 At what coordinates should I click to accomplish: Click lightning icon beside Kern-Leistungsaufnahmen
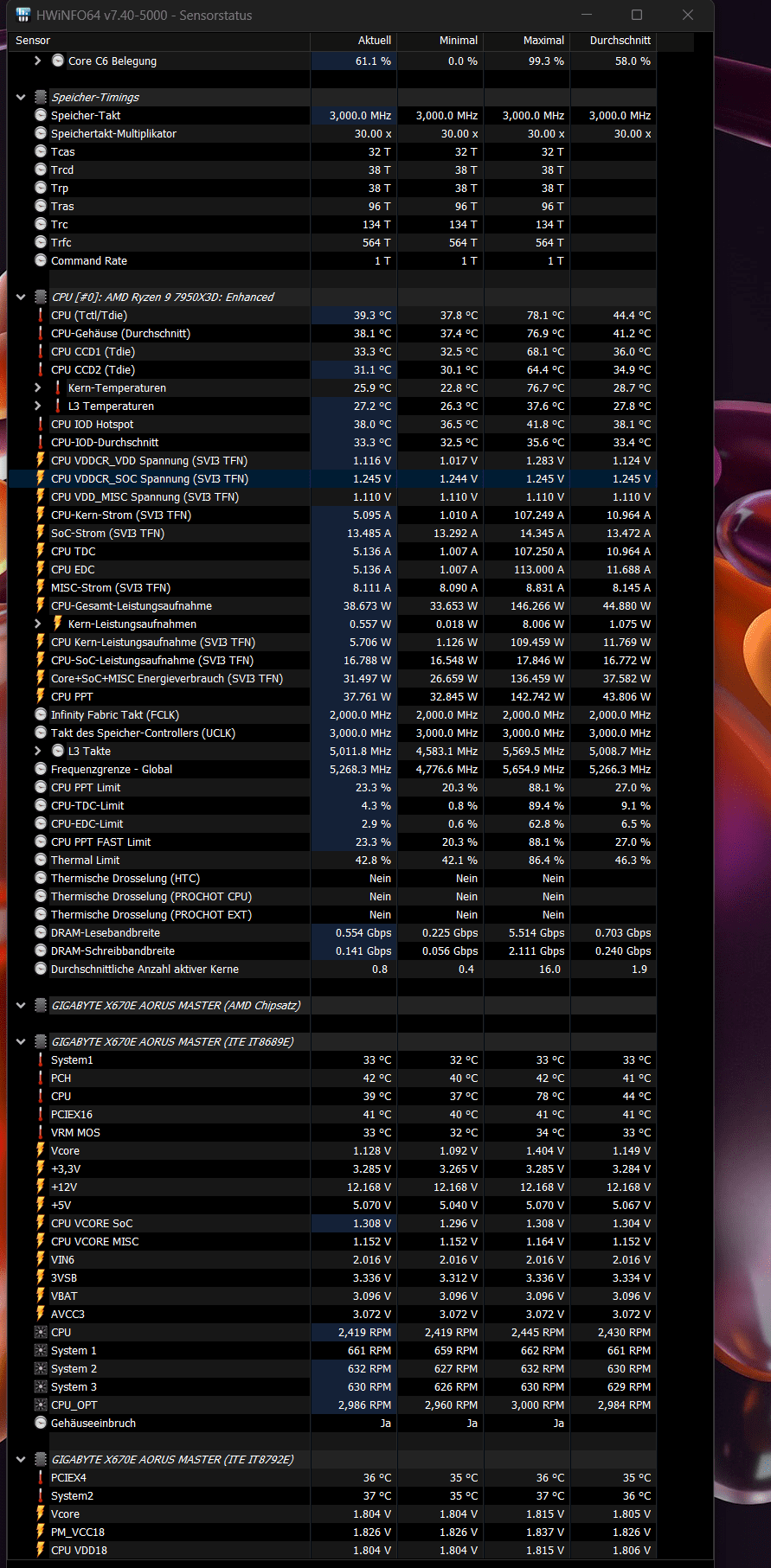pyautogui.click(x=58, y=624)
